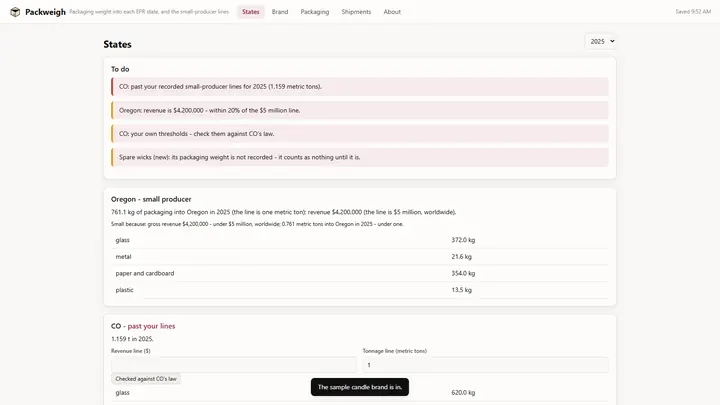Viewport: 720px width, 405px height.
Task: Click the Tonnage line input showing 1
Action: pyautogui.click(x=485, y=365)
